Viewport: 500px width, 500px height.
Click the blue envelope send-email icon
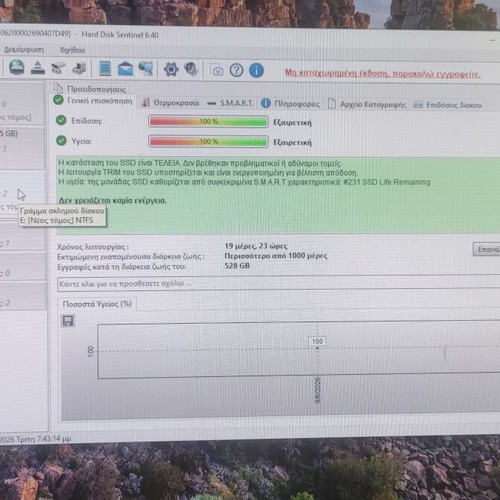125,69
